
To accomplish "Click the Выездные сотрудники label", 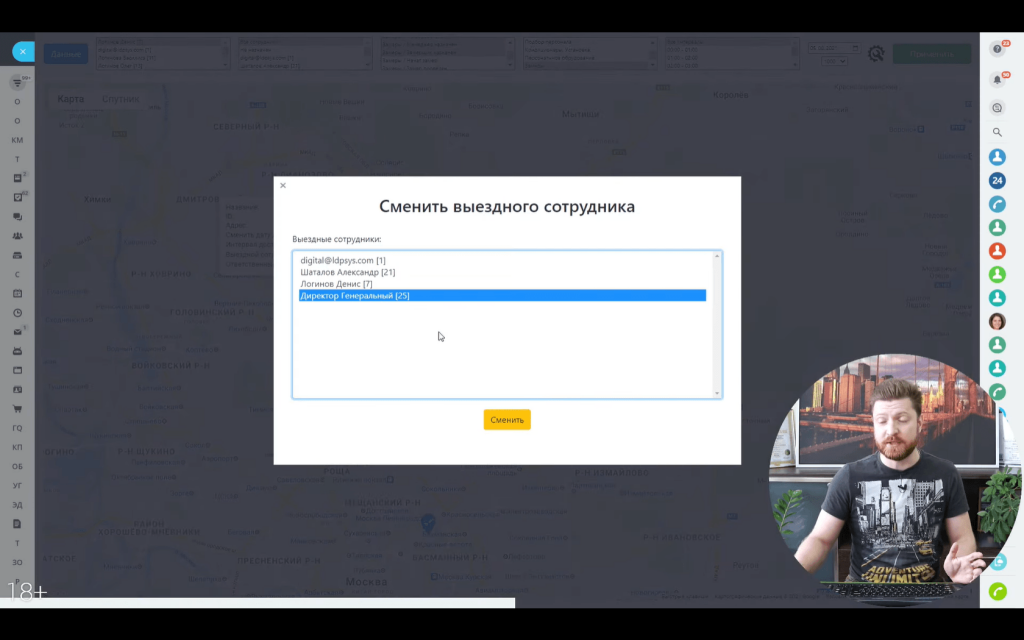I will (336, 239).
